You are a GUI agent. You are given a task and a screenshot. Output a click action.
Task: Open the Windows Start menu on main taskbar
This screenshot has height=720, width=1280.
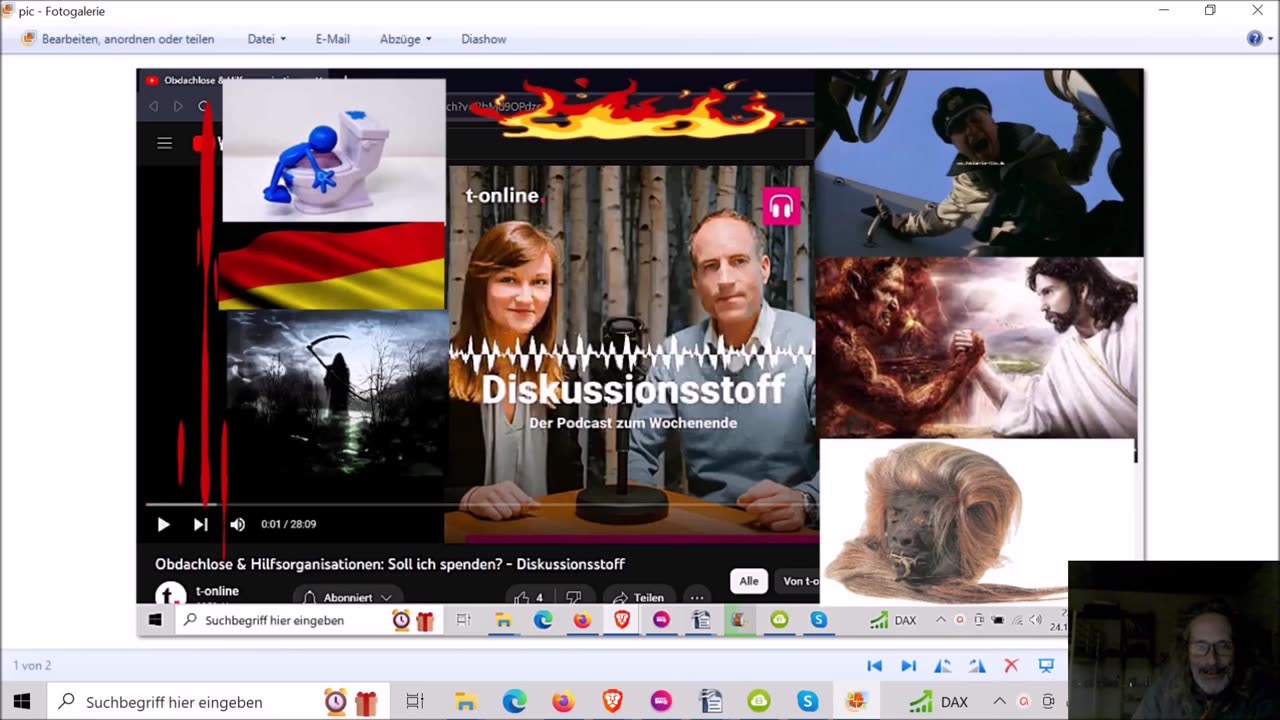coord(22,702)
